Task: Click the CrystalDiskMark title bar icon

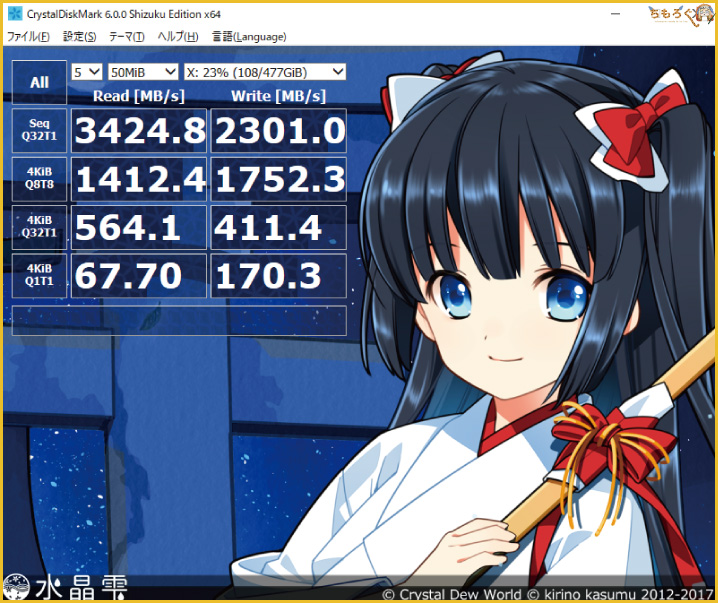Action: 15,14
